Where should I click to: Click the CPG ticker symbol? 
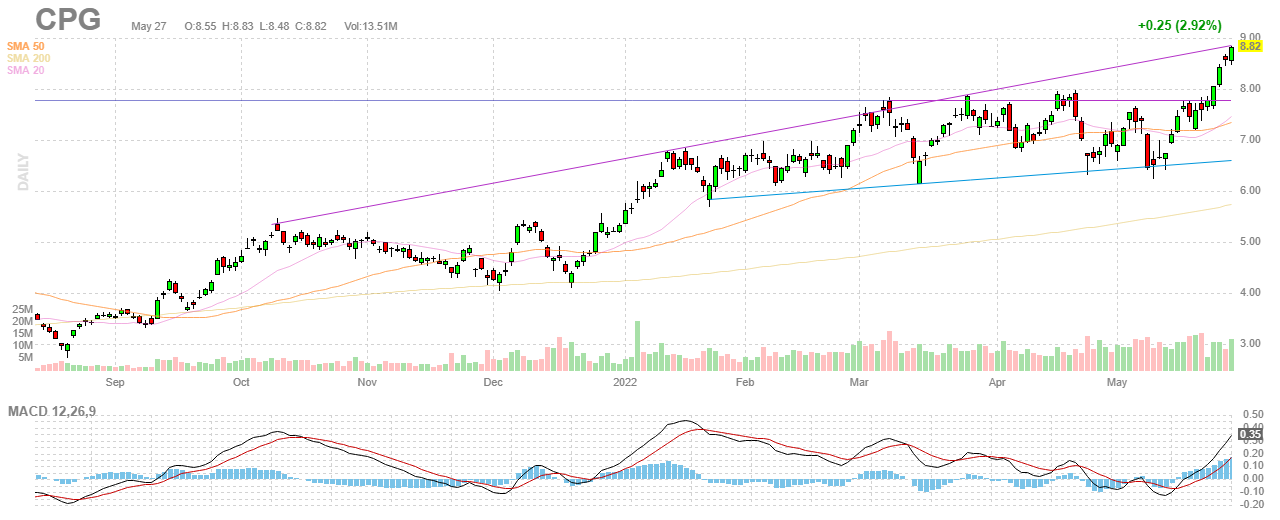tap(68, 19)
